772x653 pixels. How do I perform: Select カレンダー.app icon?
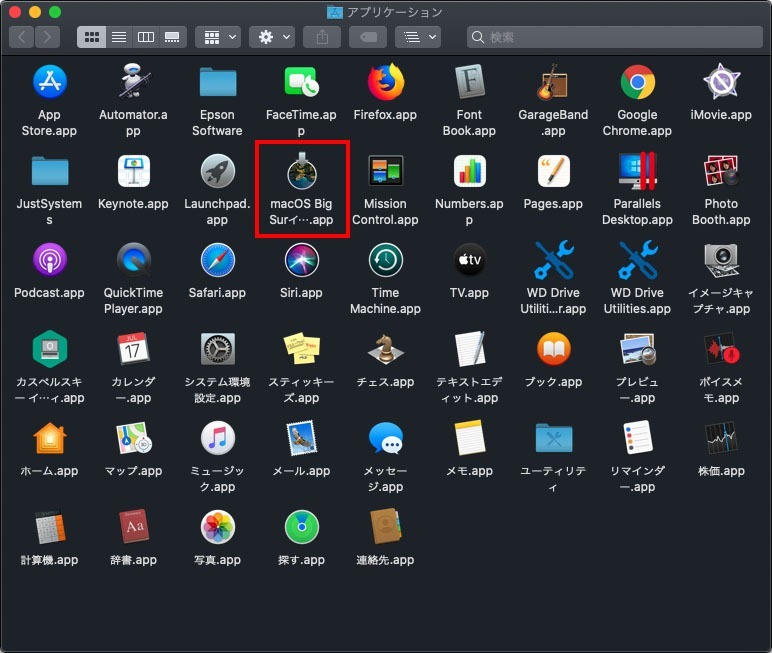coord(133,349)
